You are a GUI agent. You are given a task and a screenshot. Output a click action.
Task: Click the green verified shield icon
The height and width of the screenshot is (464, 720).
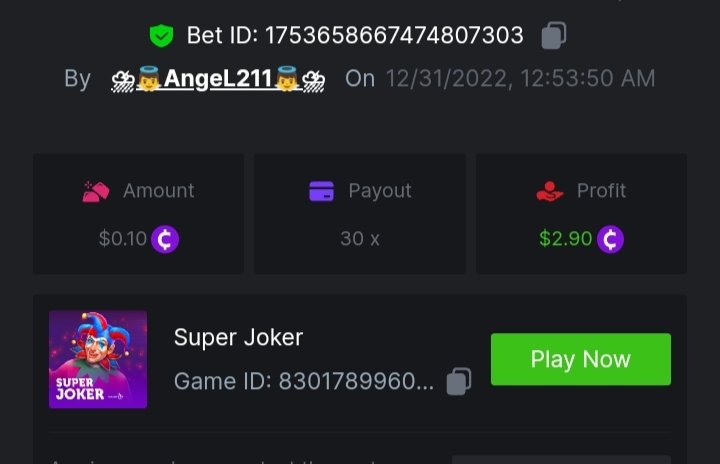click(x=161, y=36)
